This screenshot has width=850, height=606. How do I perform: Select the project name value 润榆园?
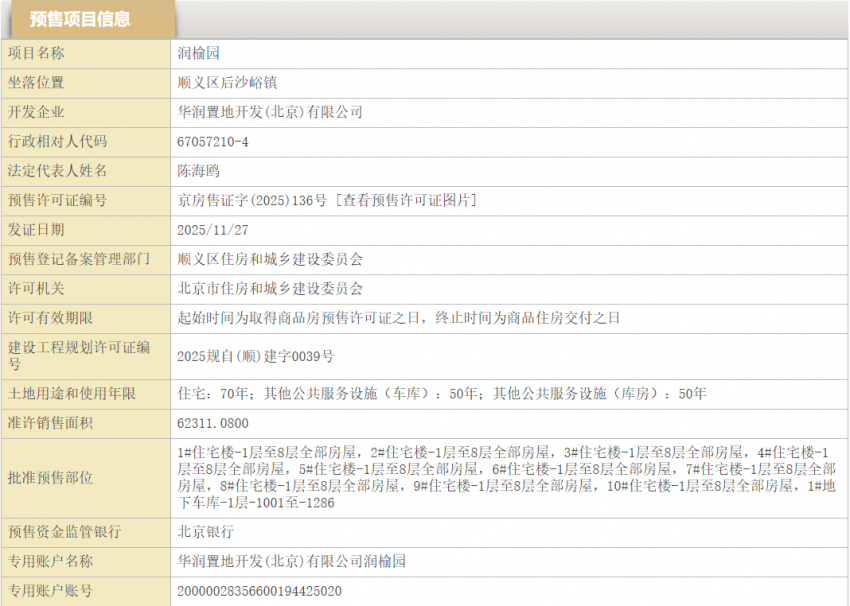pos(198,53)
